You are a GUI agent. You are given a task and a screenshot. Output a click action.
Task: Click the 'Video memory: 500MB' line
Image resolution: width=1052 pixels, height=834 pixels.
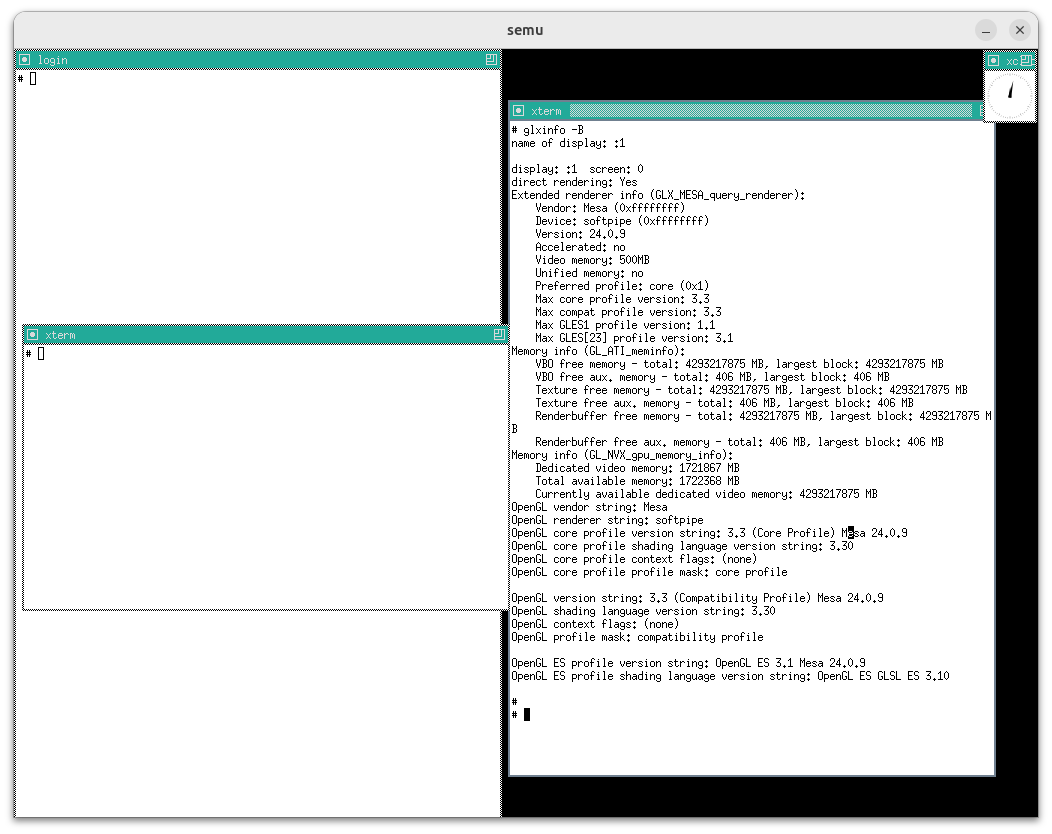[x=592, y=260]
